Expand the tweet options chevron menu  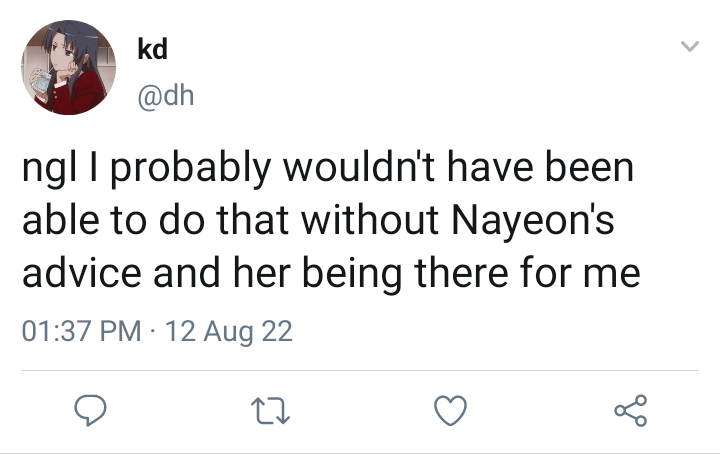(689, 46)
